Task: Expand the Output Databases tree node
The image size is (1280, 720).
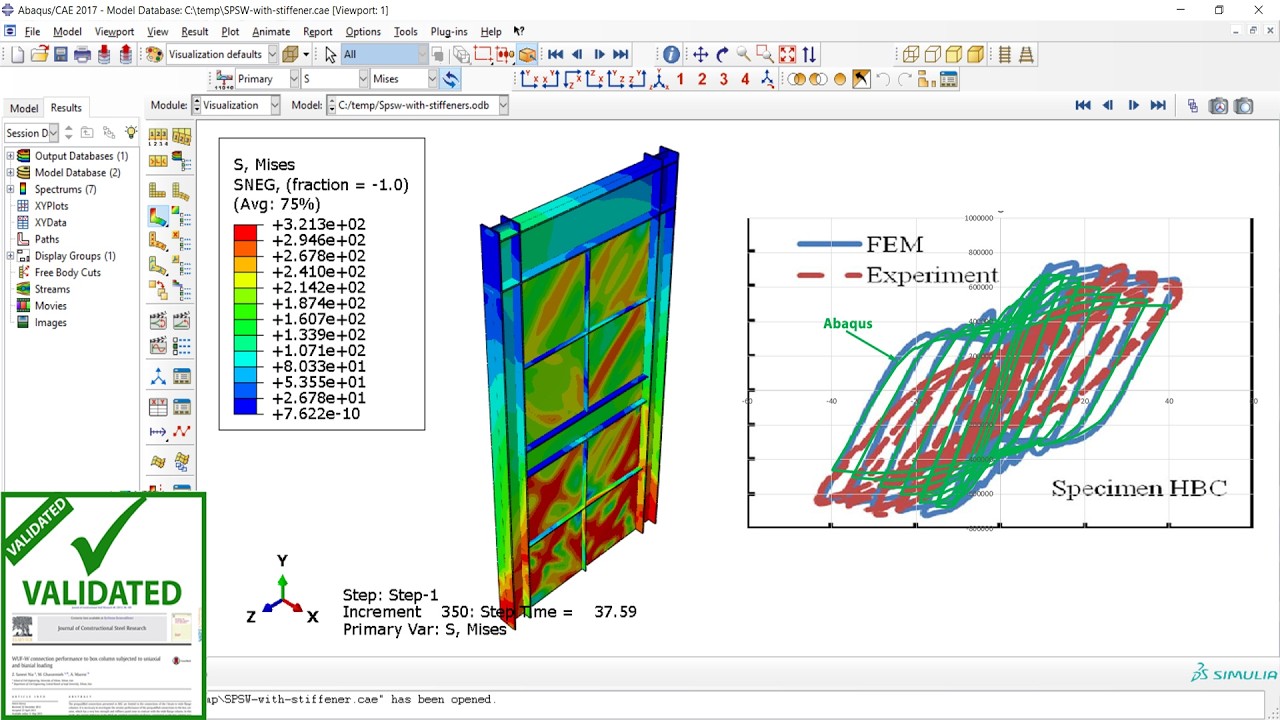Action: pos(10,156)
